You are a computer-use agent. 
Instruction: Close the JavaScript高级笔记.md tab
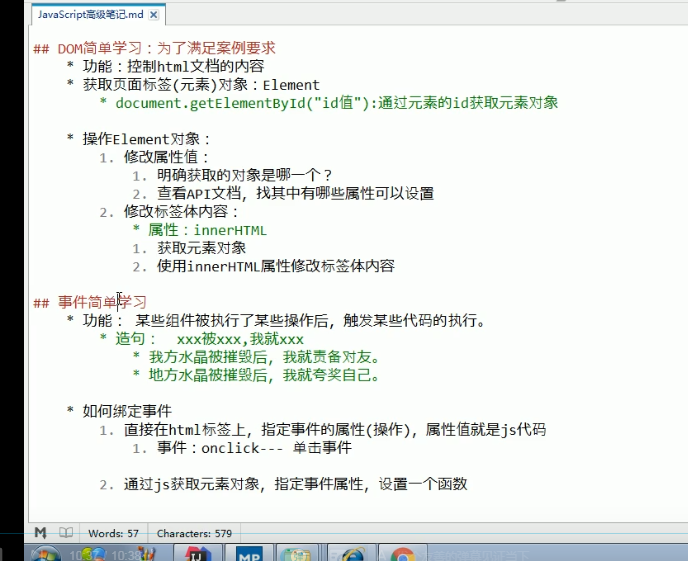click(x=154, y=15)
